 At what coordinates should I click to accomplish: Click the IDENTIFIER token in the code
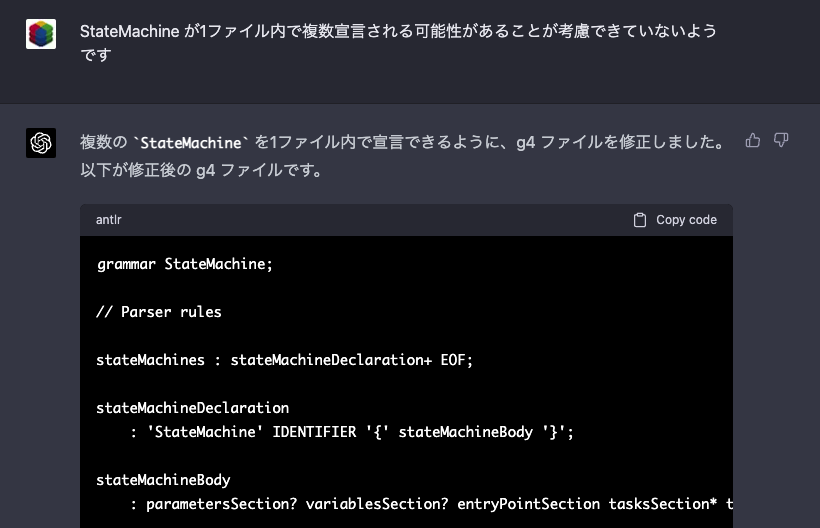click(x=314, y=432)
